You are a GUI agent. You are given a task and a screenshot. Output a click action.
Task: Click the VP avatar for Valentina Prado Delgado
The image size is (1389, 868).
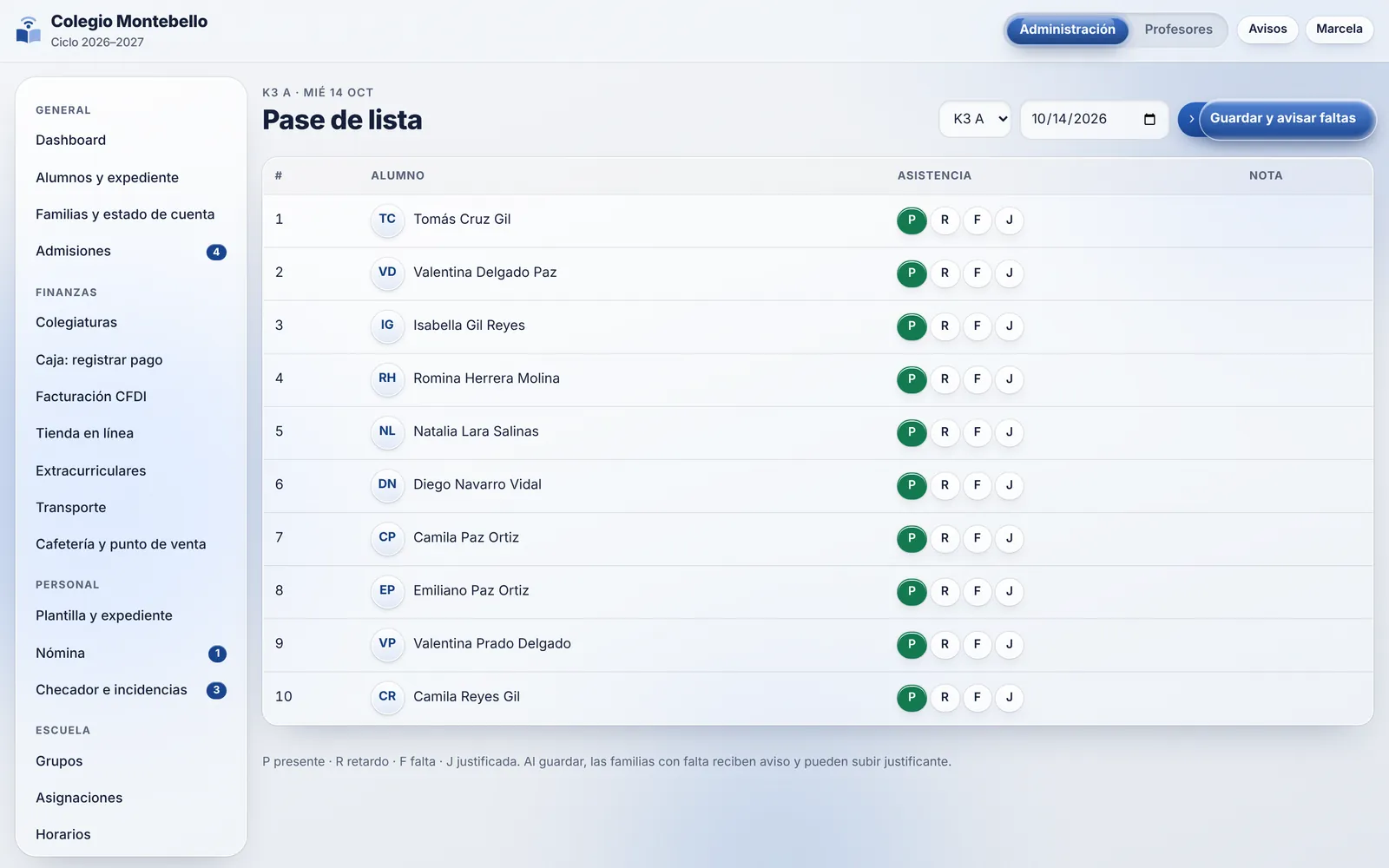(x=387, y=643)
